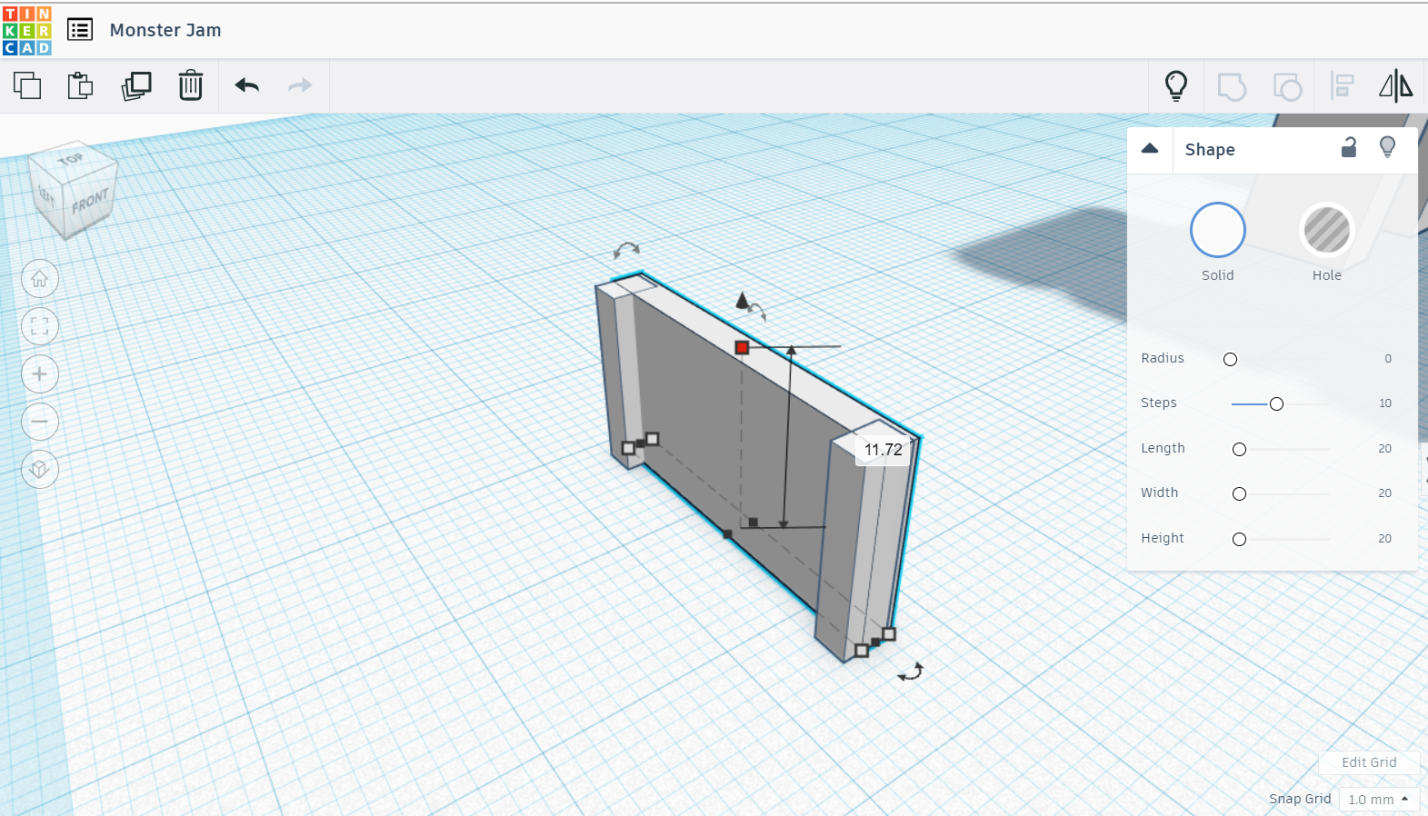Zoom out with the minus button
Viewport: 1428px width, 816px height.
[x=40, y=421]
